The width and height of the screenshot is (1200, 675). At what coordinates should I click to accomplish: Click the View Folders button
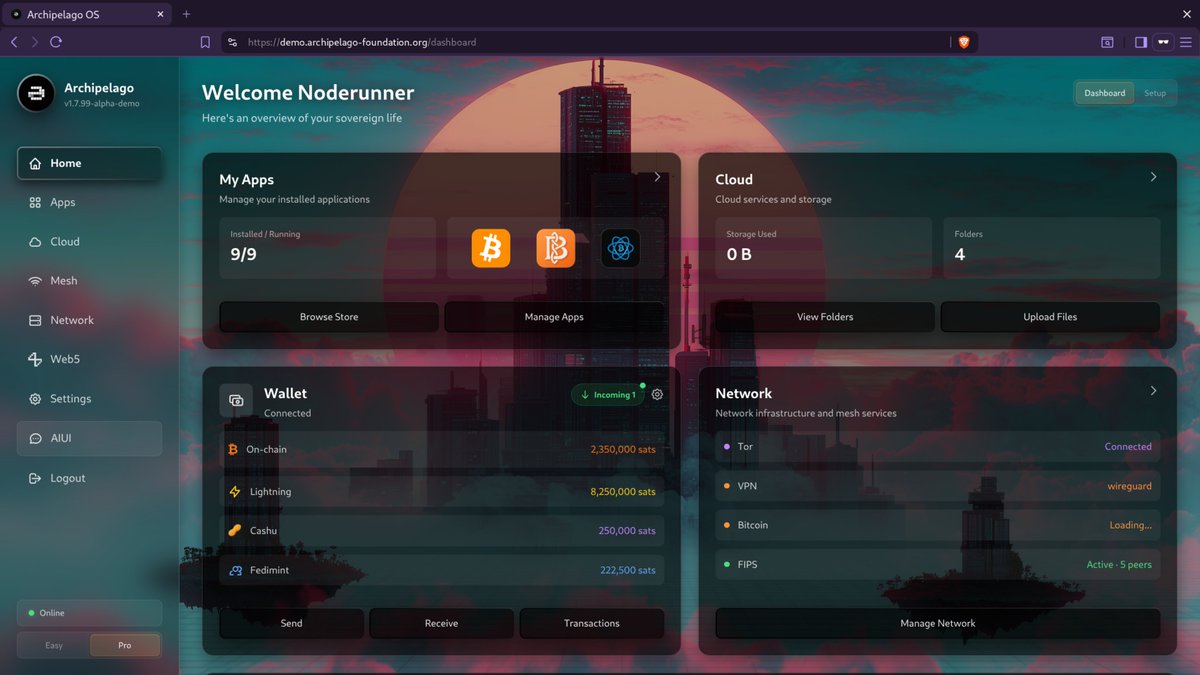(x=825, y=317)
